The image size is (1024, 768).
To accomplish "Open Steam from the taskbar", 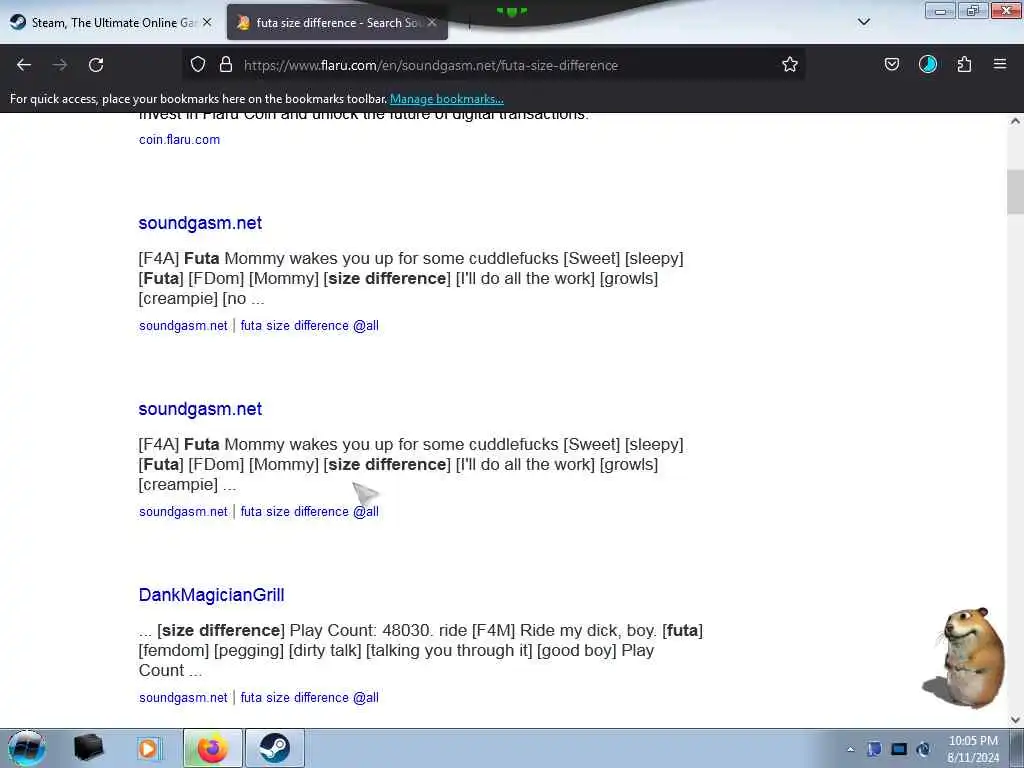I will coord(275,748).
